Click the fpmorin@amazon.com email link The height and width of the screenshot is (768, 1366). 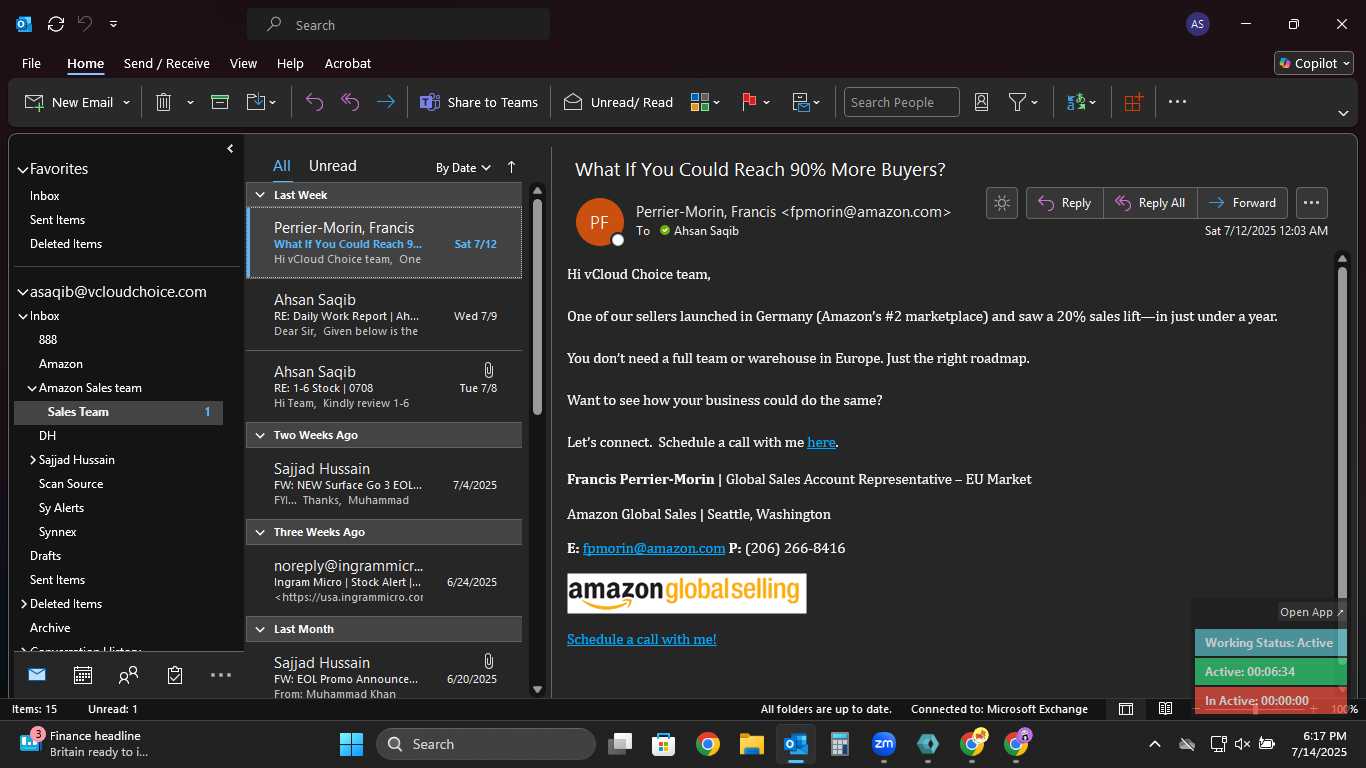[654, 548]
